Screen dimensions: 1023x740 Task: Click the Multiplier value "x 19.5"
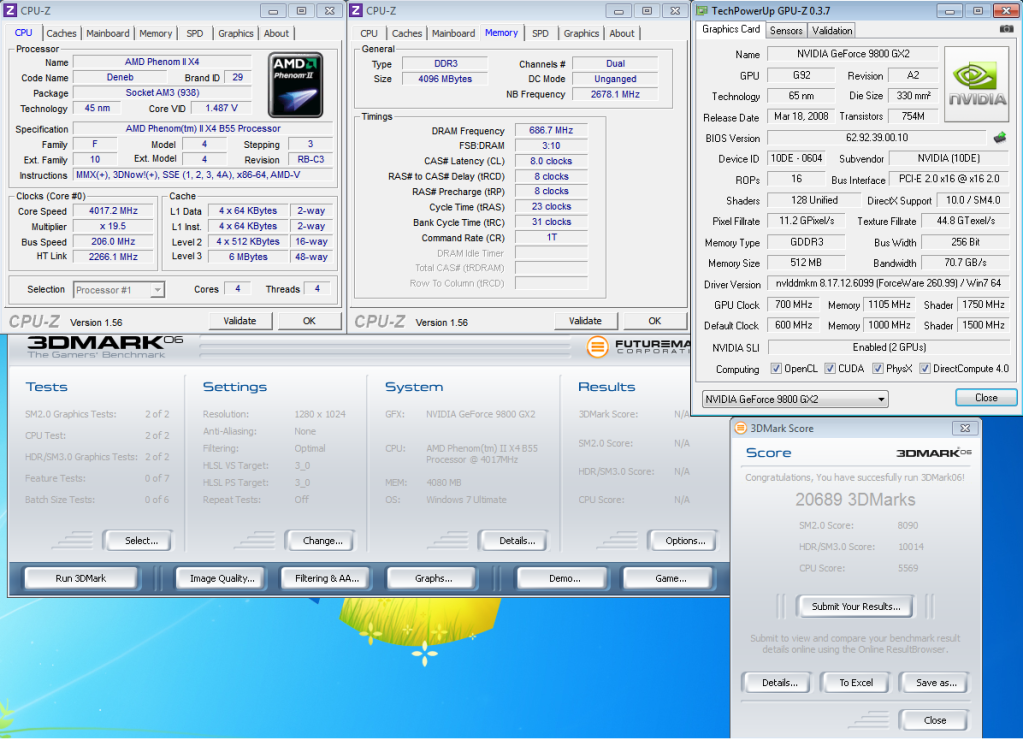click(114, 226)
